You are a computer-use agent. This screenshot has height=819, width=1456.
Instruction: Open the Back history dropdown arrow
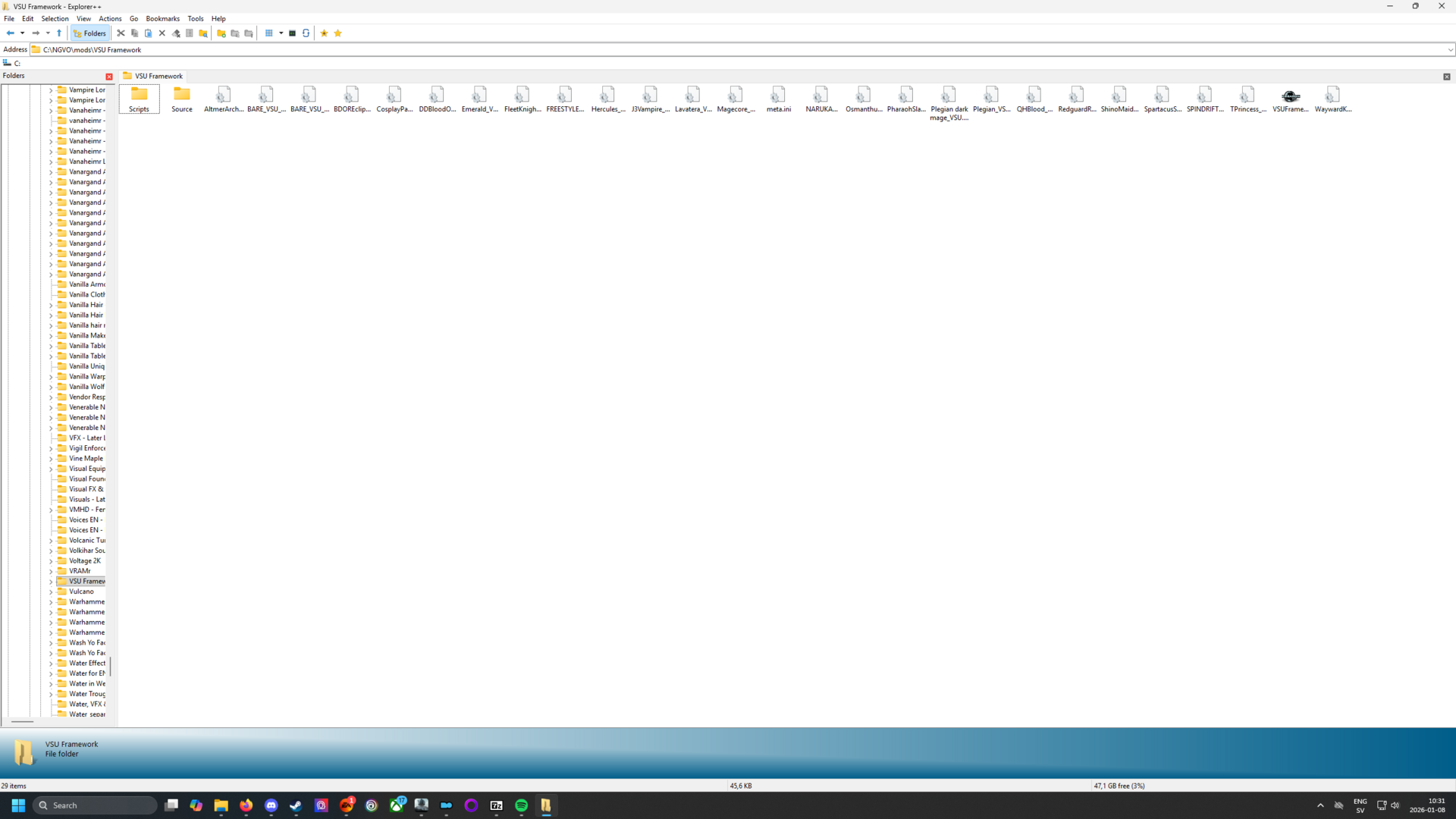23,33
